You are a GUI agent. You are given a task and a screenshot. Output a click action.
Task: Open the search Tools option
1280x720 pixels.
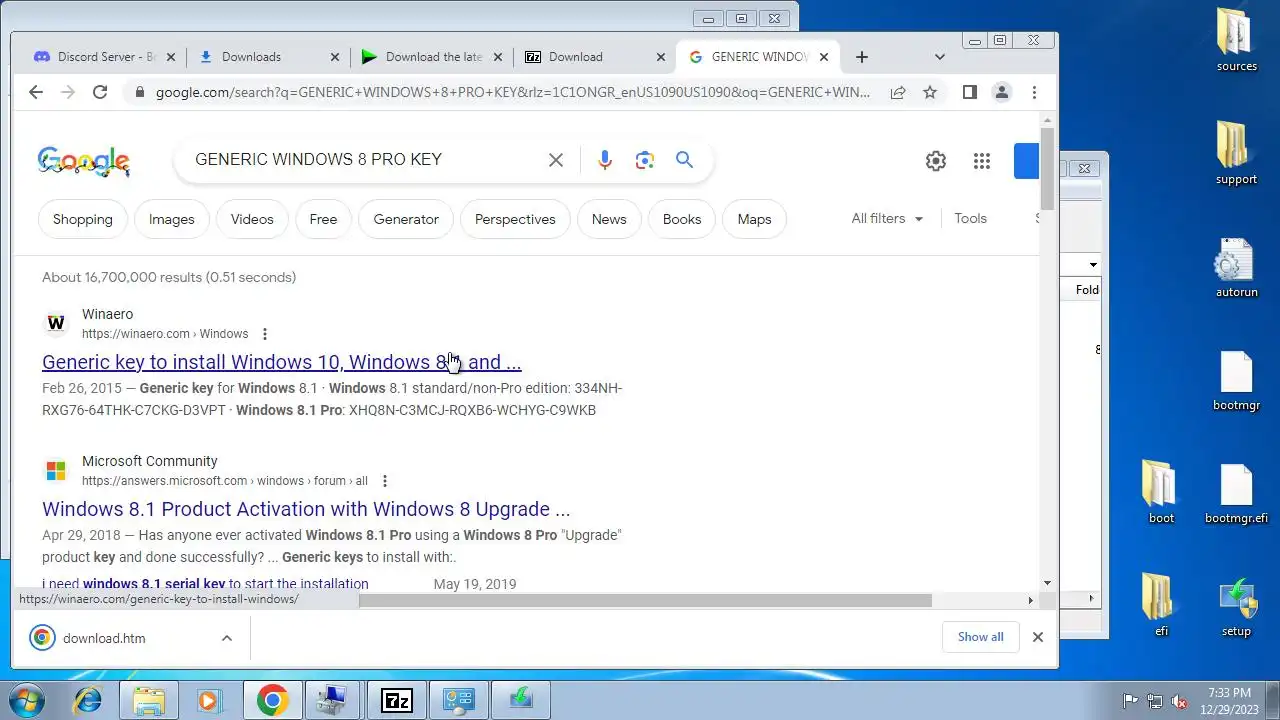970,218
